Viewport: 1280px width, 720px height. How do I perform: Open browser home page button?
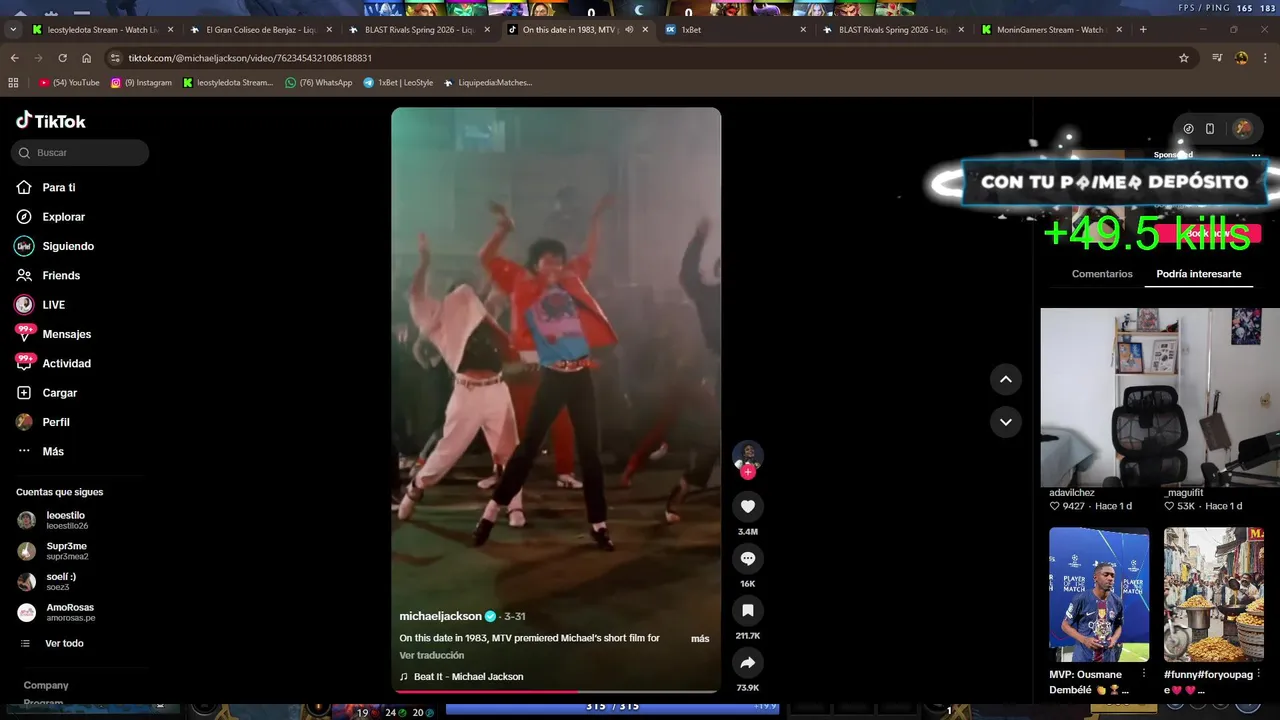pos(86,58)
